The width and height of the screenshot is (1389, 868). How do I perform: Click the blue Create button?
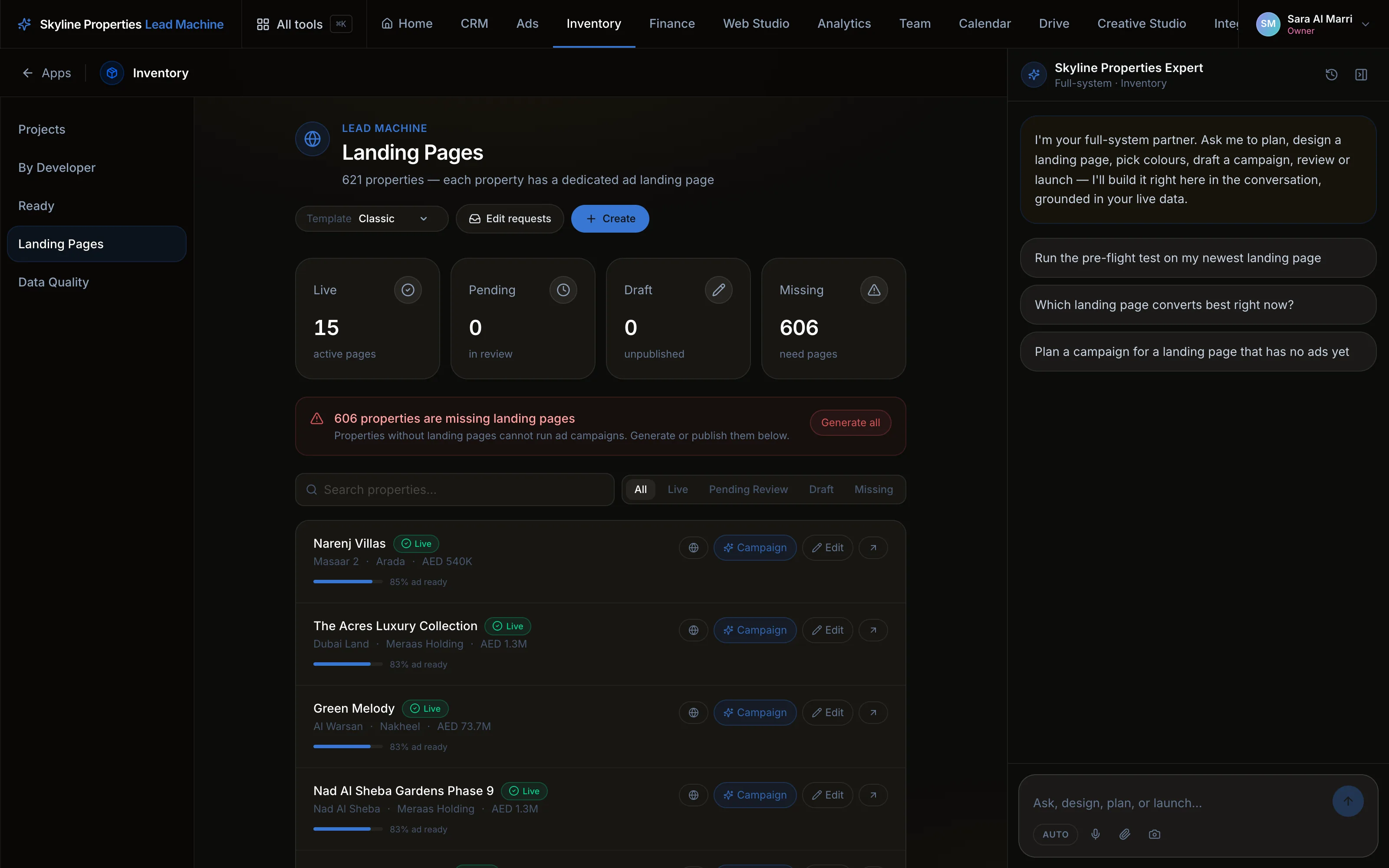click(x=609, y=219)
